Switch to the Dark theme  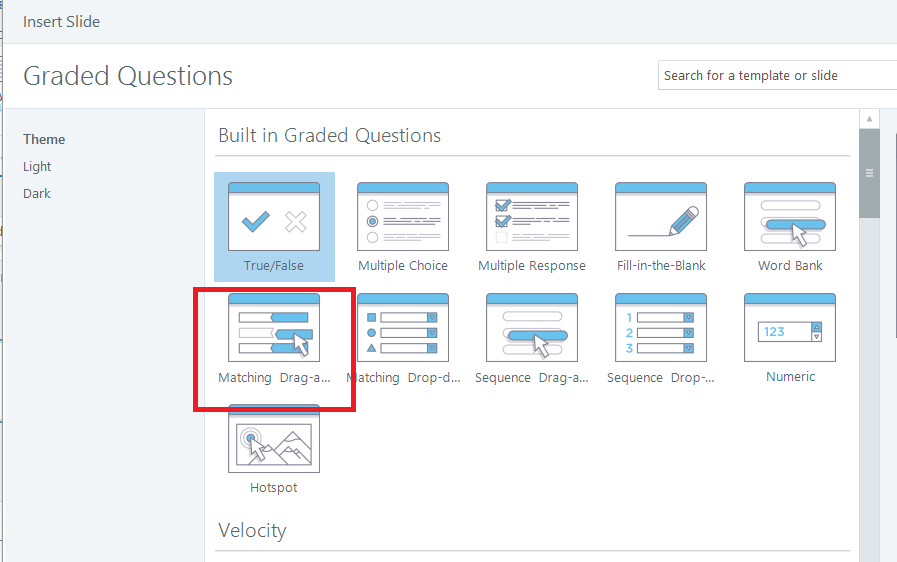pyautogui.click(x=37, y=194)
